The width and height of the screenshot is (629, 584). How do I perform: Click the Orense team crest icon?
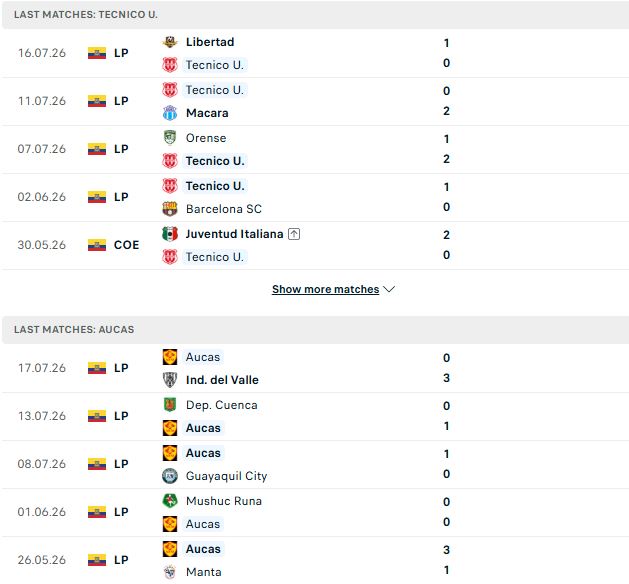pyautogui.click(x=170, y=138)
